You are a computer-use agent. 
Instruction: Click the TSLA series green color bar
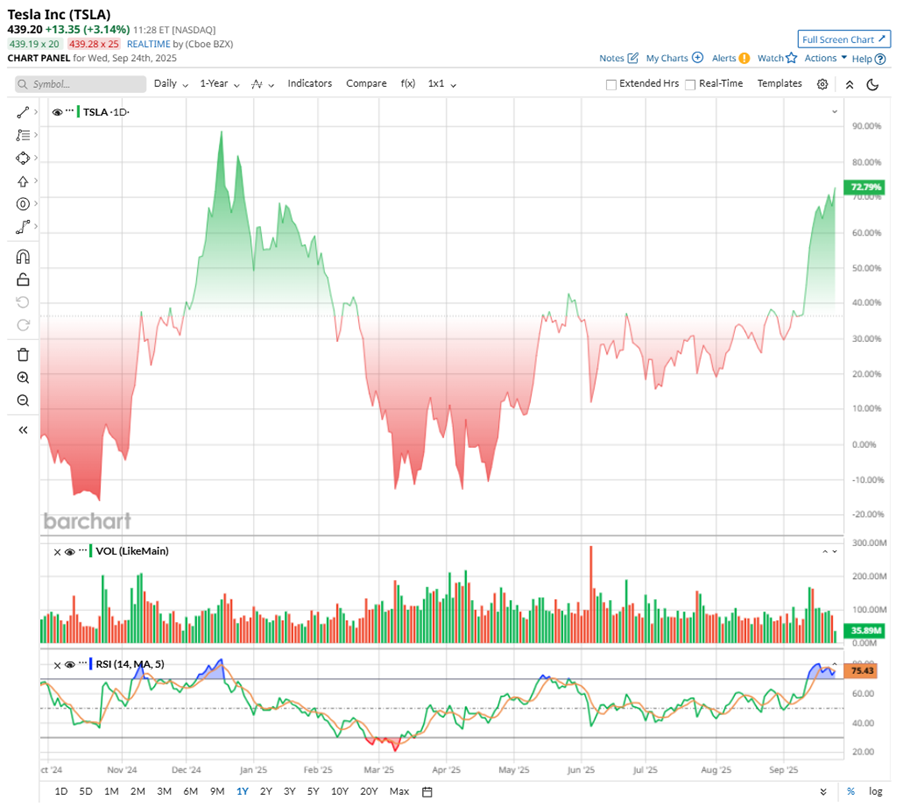[x=78, y=112]
